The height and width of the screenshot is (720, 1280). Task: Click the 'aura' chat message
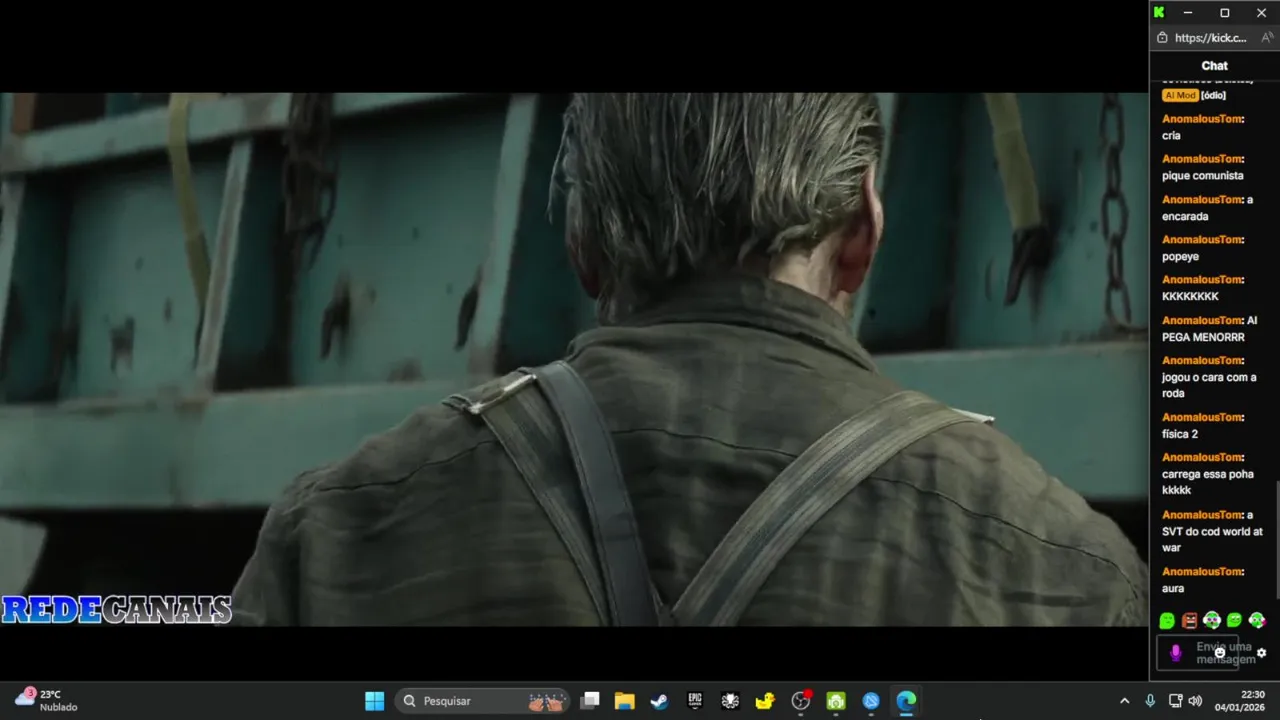1173,589
